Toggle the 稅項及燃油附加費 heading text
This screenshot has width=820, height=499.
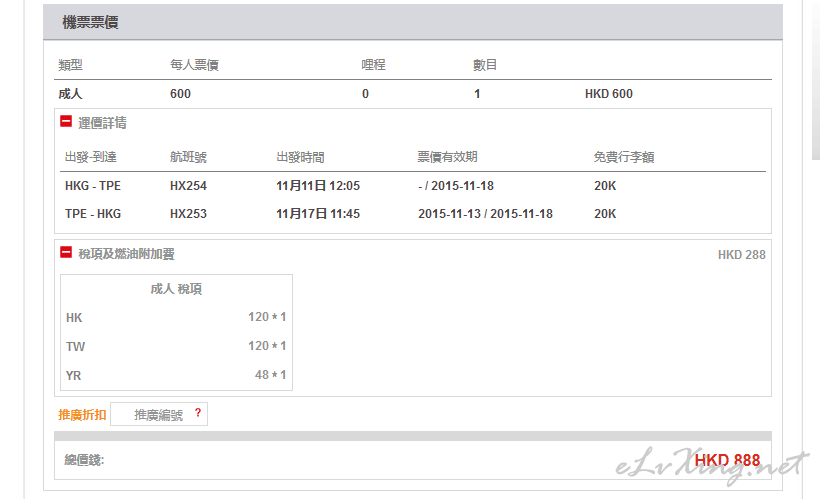point(126,254)
